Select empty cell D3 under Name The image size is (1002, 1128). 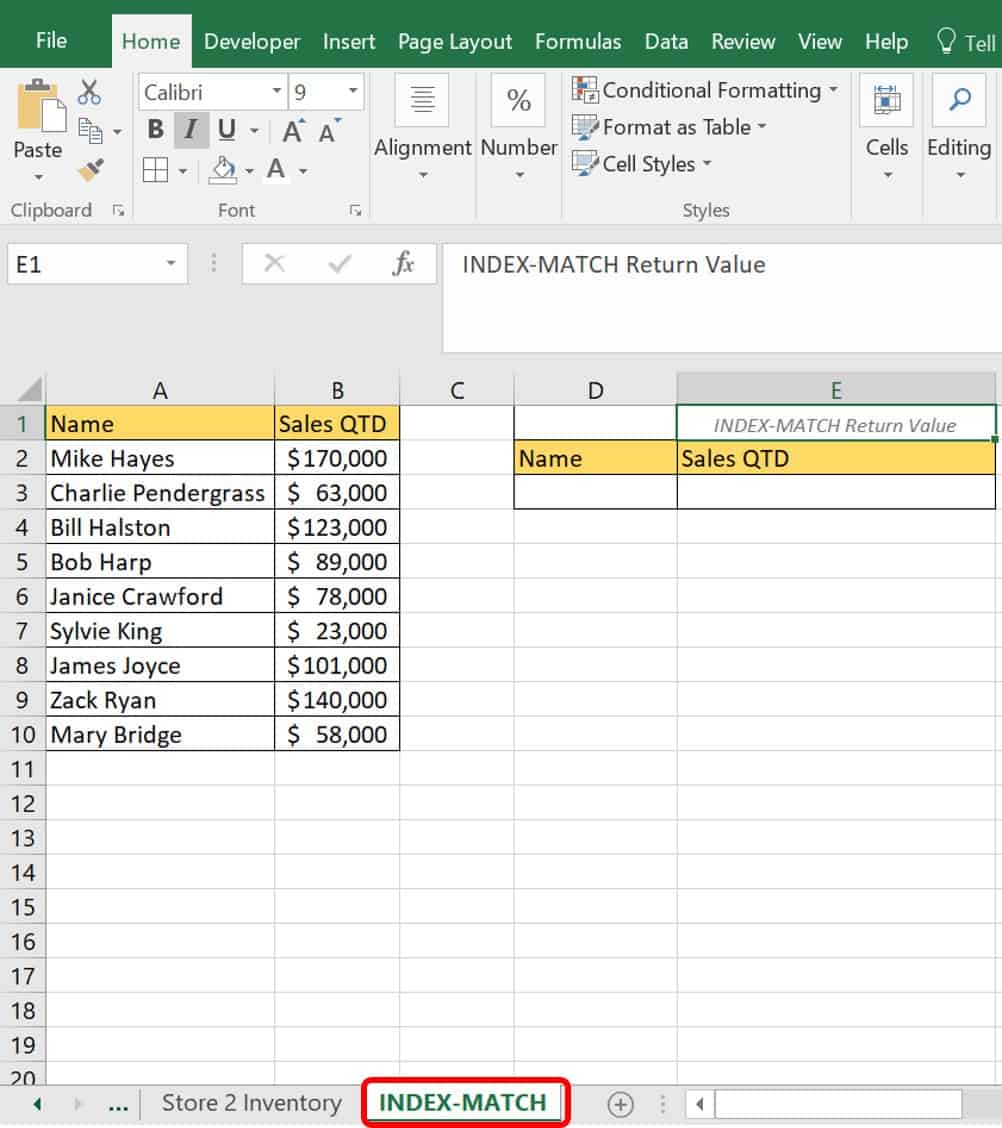595,492
